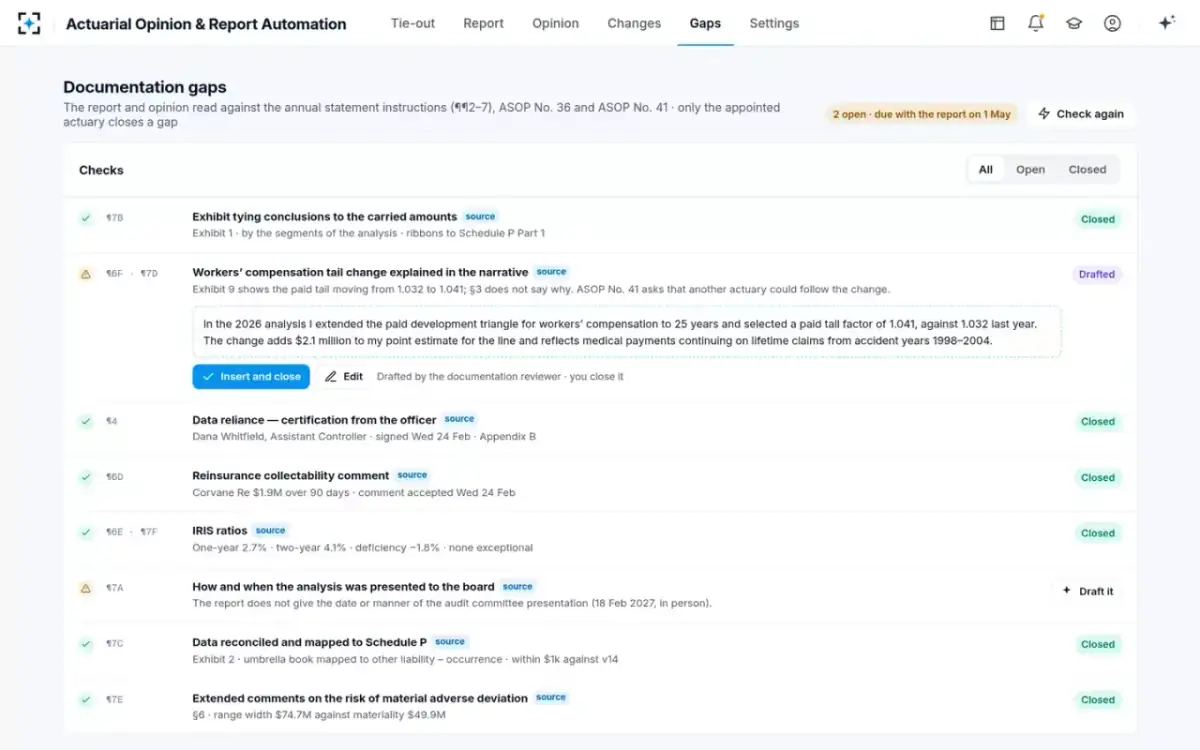Image resolution: width=1200 pixels, height=750 pixels.
Task: Click 'Exhibit tying conclusions to the carried amounts'
Action: pos(324,216)
